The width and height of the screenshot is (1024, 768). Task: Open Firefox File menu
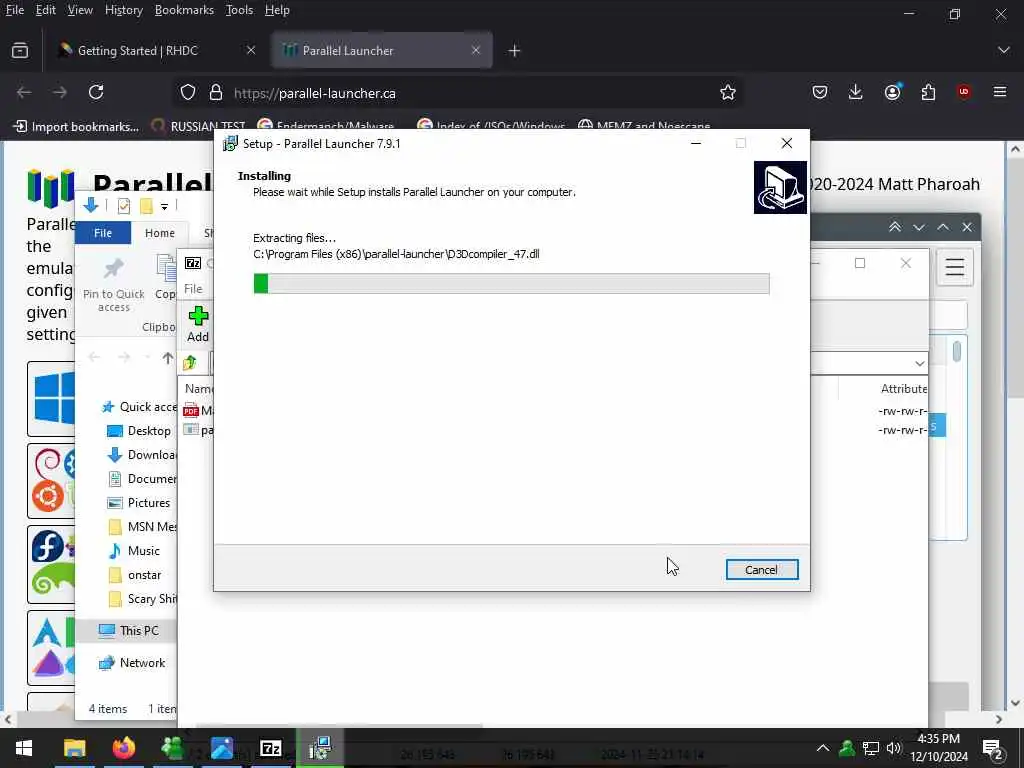point(14,10)
